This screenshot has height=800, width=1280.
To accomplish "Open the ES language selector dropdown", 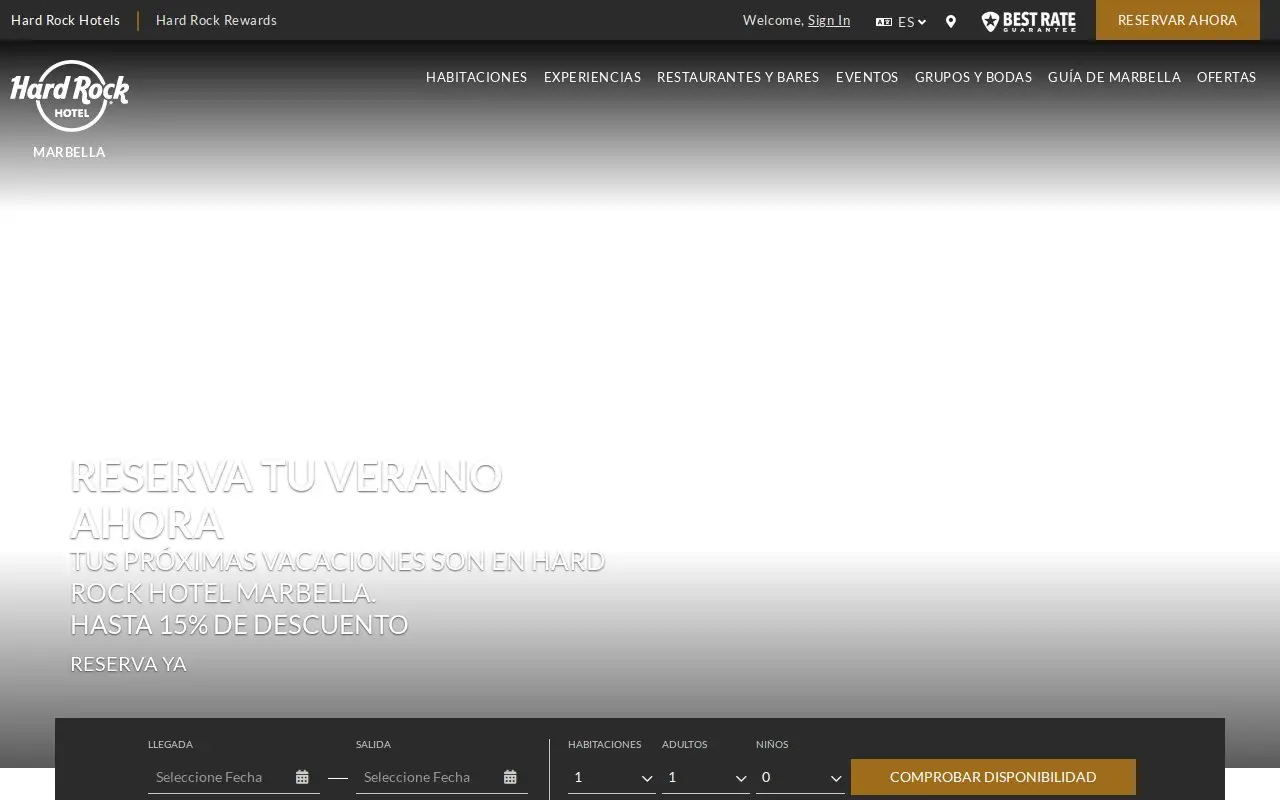I will point(901,21).
